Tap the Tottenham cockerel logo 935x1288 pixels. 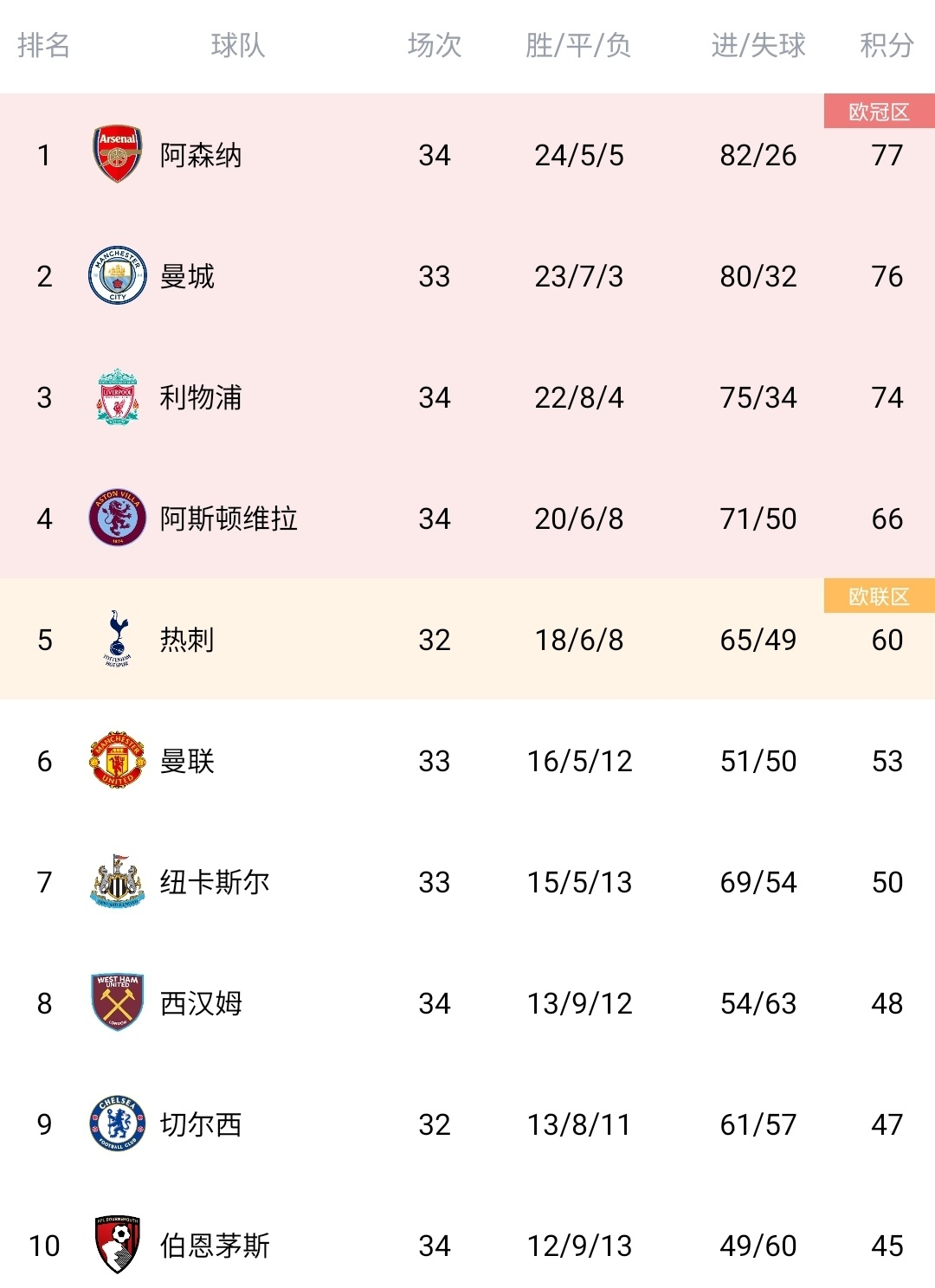click(x=118, y=640)
